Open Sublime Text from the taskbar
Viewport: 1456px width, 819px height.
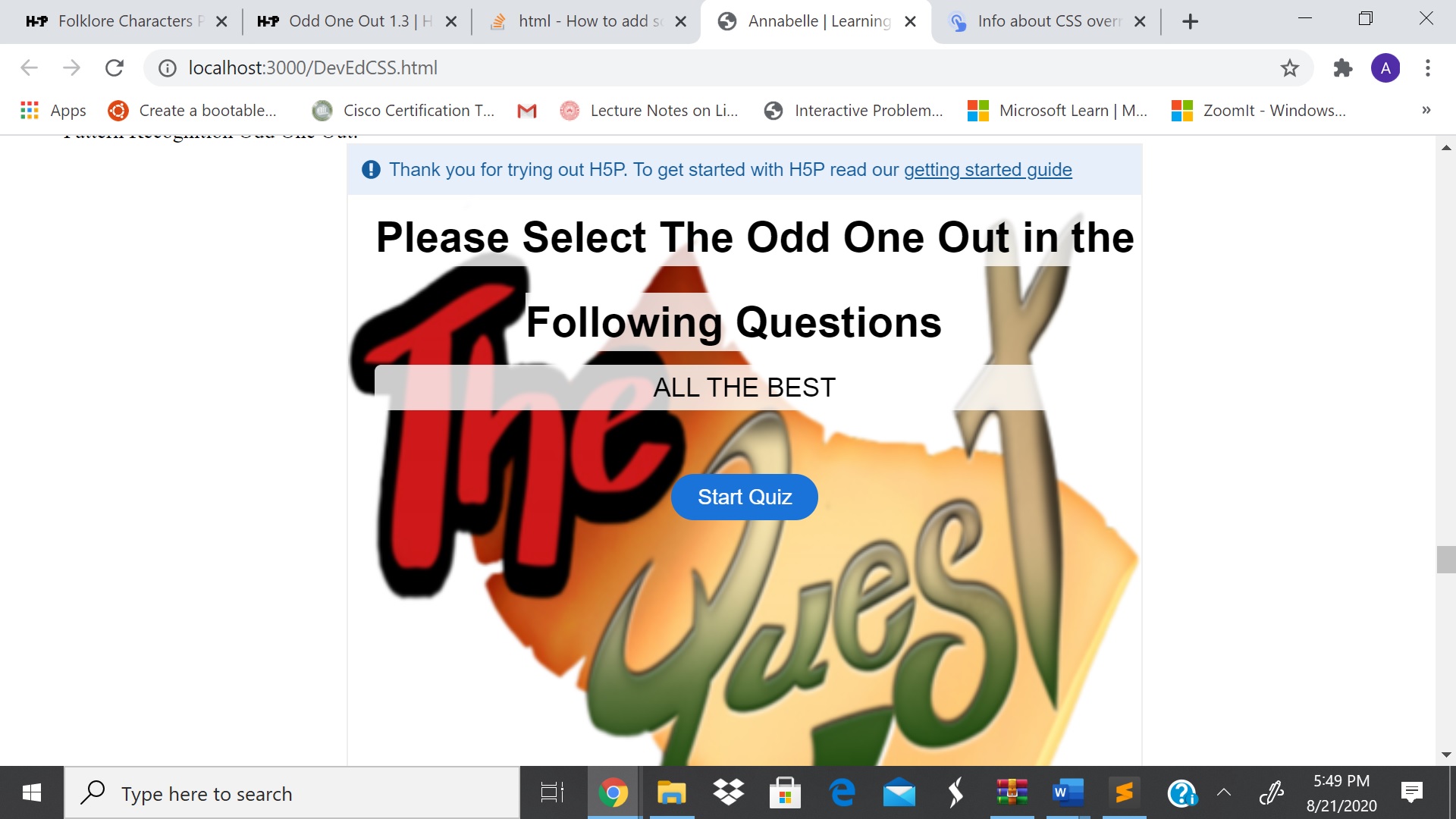pyautogui.click(x=1124, y=793)
